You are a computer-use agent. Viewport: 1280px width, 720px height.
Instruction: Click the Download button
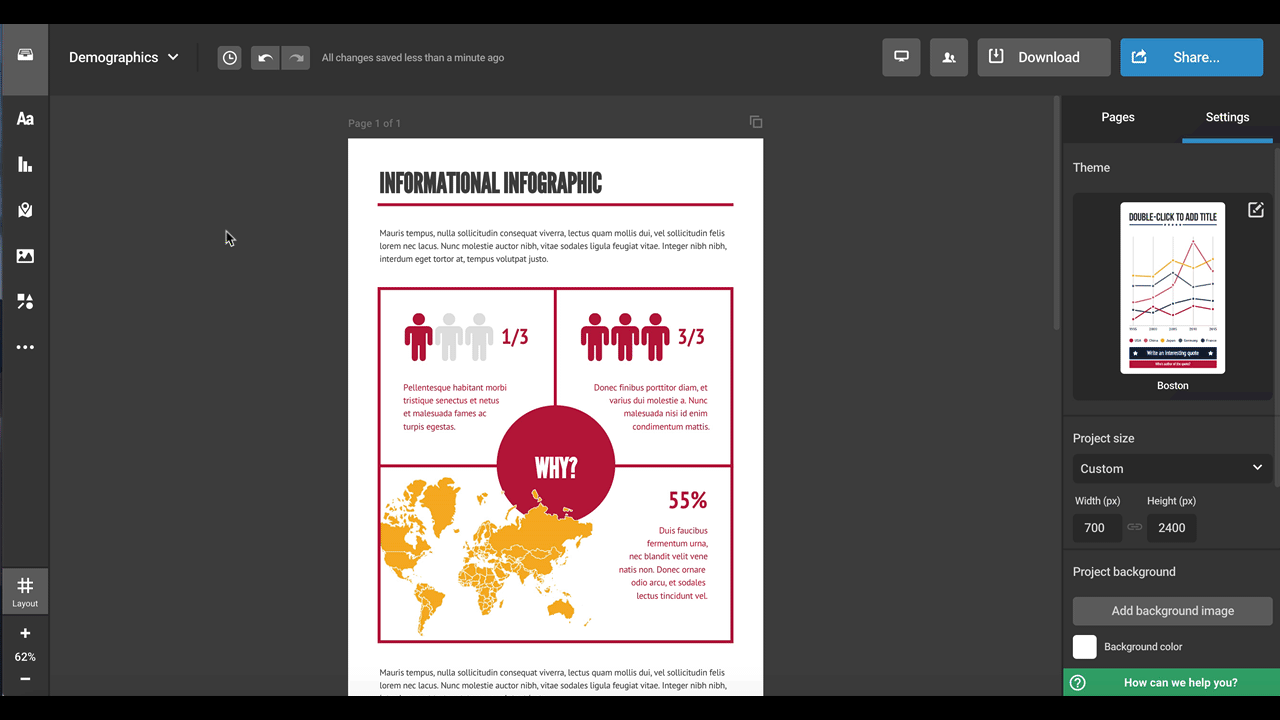click(x=1044, y=57)
